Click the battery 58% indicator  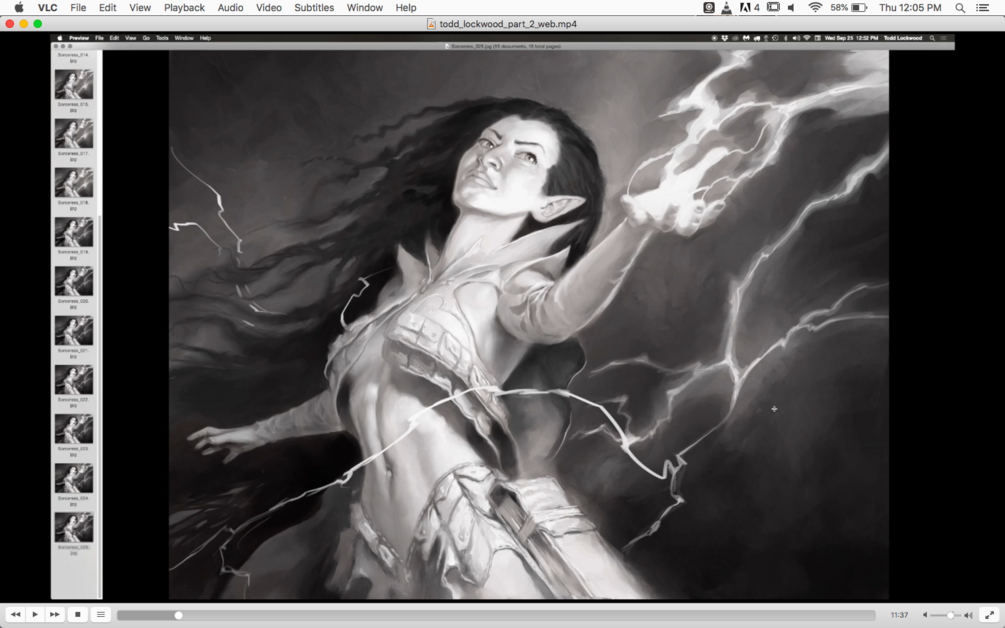click(x=849, y=8)
